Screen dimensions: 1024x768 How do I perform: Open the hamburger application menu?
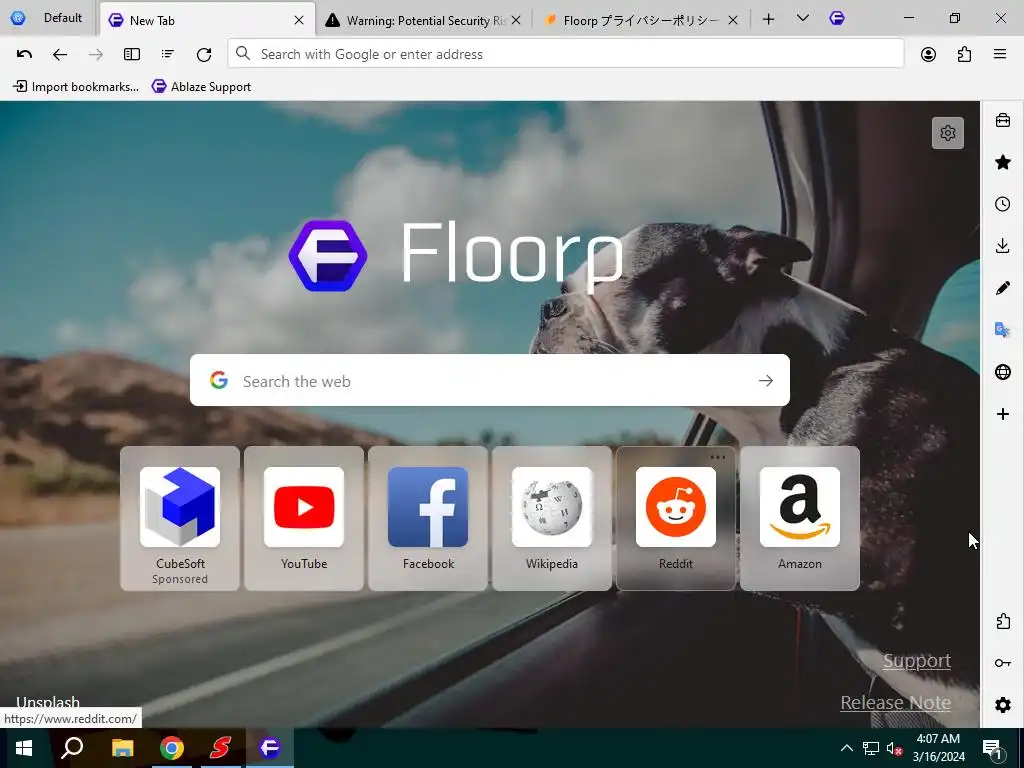coord(1000,54)
